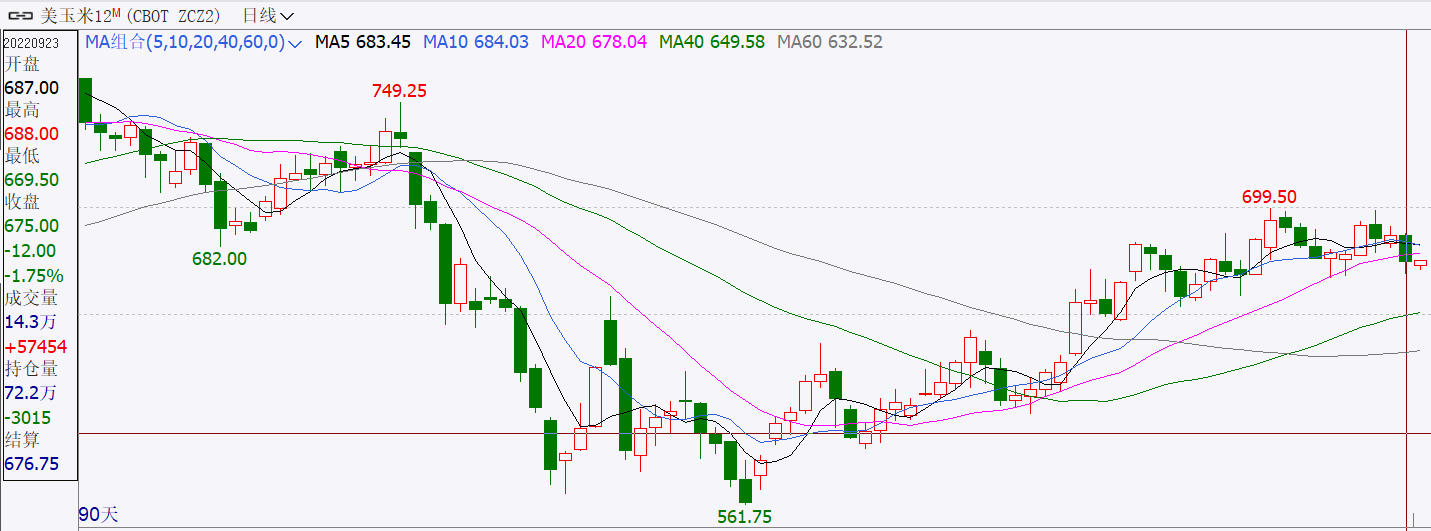
Task: Click the 最低 label
Action: [21, 156]
